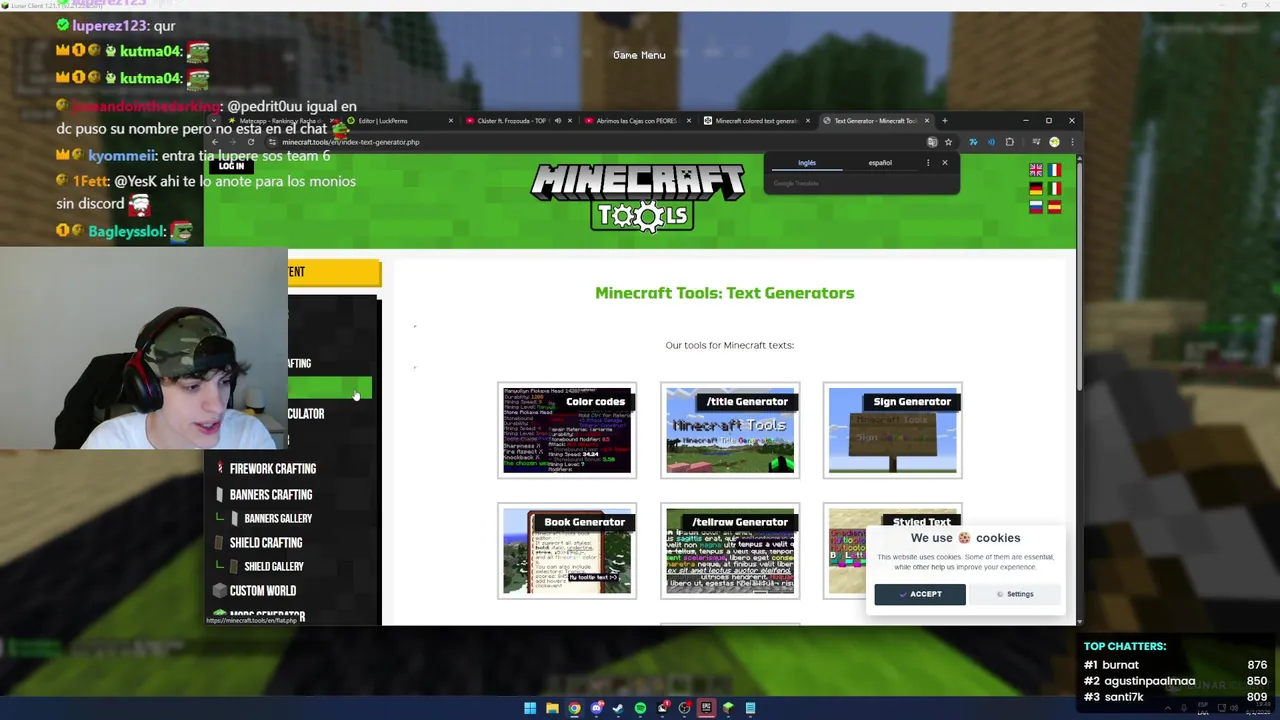
Task: Open Custom World in the sidebar
Action: click(263, 591)
